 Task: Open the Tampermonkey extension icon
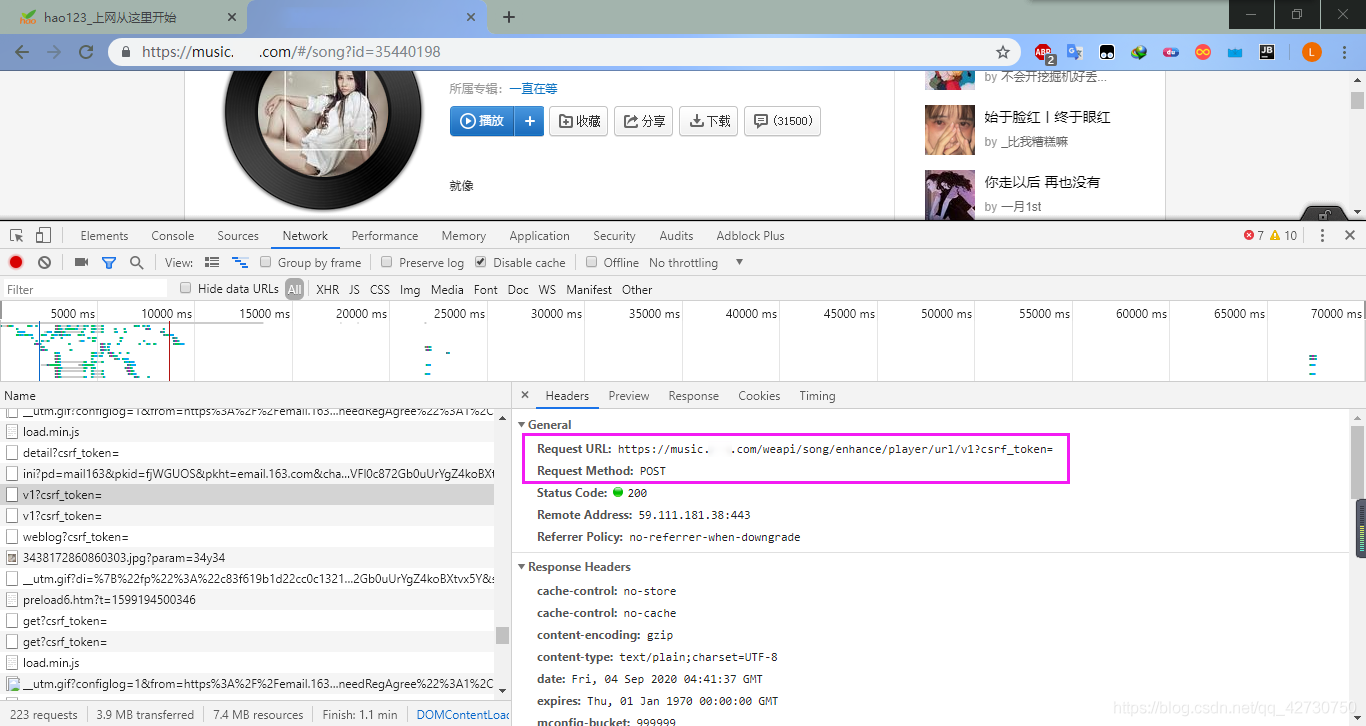1107,52
